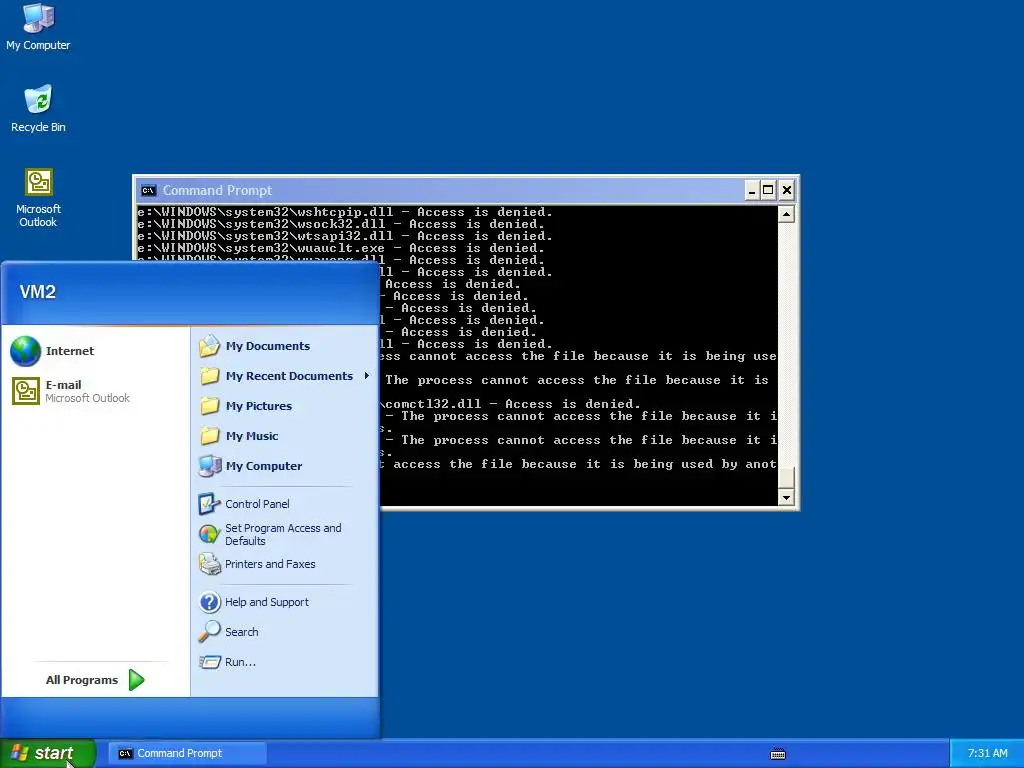This screenshot has width=1024, height=768.
Task: Click the E-mail Outlook icon in Start menu
Action: tap(26, 391)
